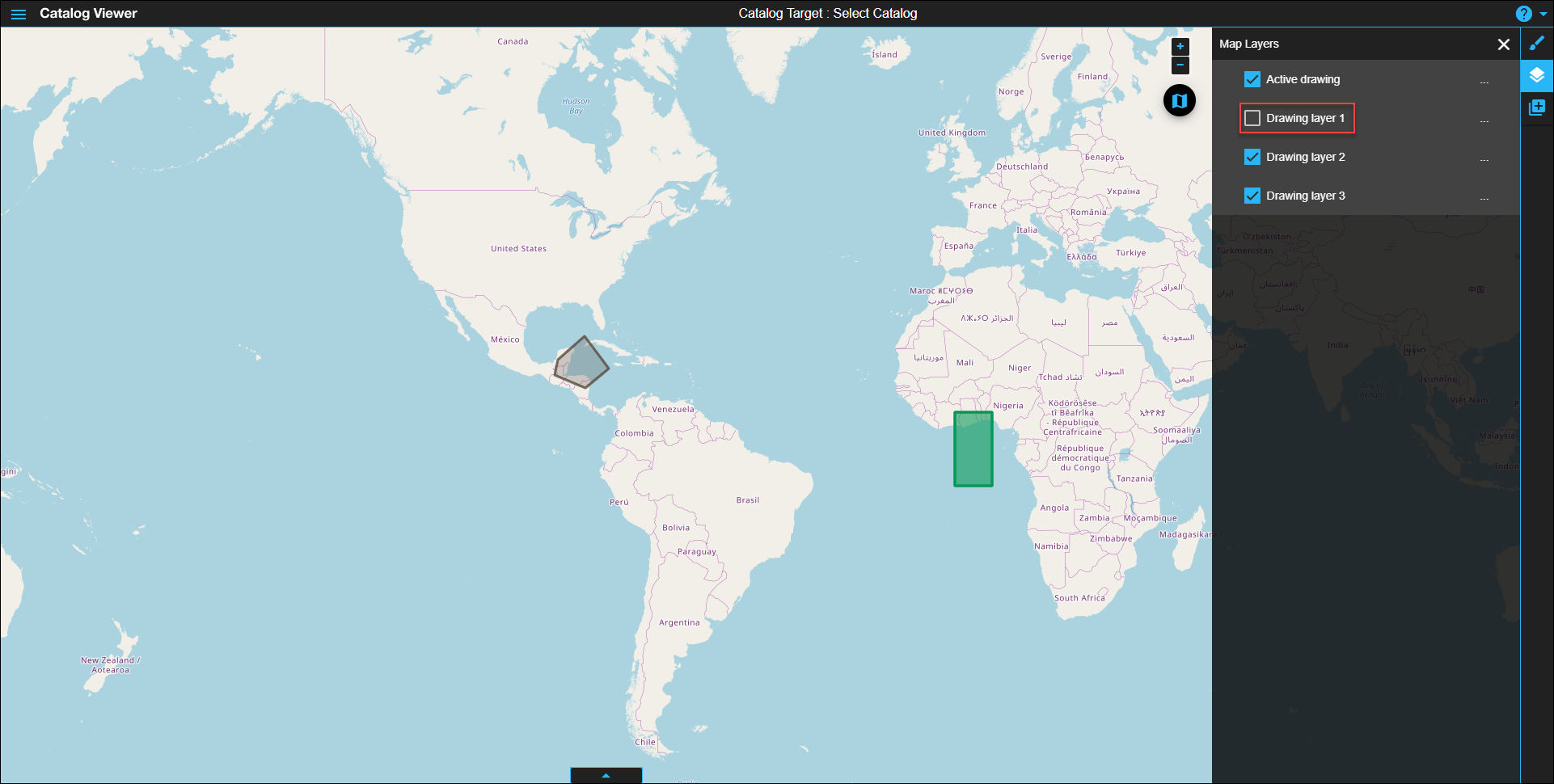
Task: Enable the Drawing layer 1 checkbox
Action: click(1252, 118)
